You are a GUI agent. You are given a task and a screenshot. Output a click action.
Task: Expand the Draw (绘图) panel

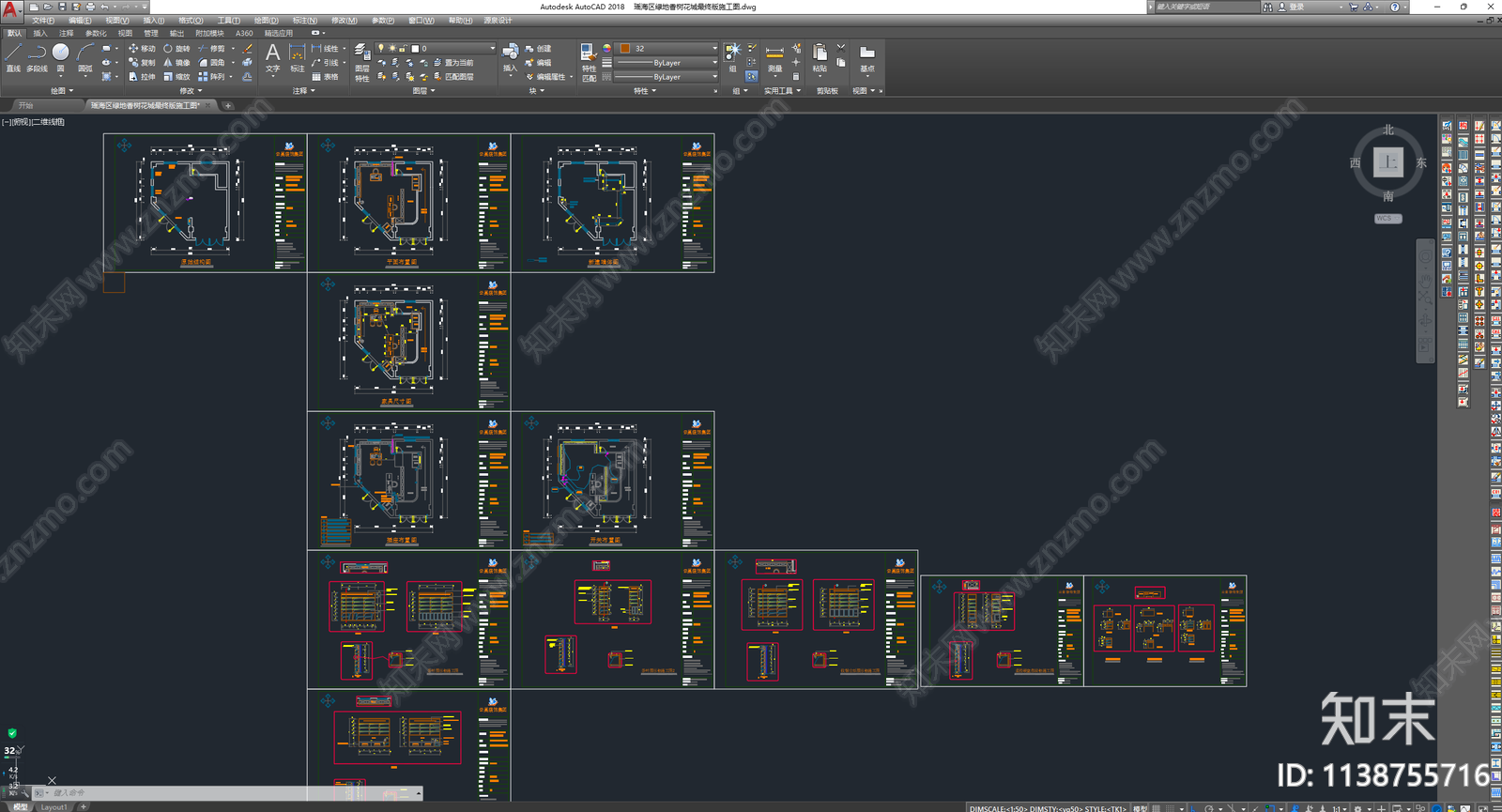coord(62,91)
